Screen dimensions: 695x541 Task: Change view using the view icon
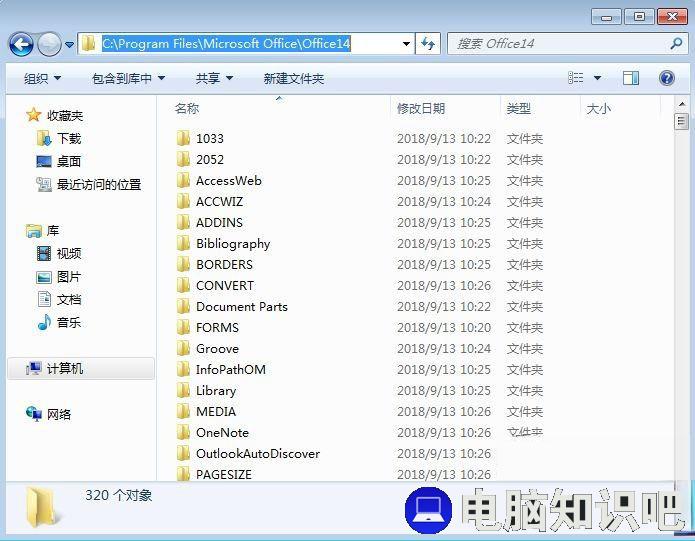tap(576, 78)
